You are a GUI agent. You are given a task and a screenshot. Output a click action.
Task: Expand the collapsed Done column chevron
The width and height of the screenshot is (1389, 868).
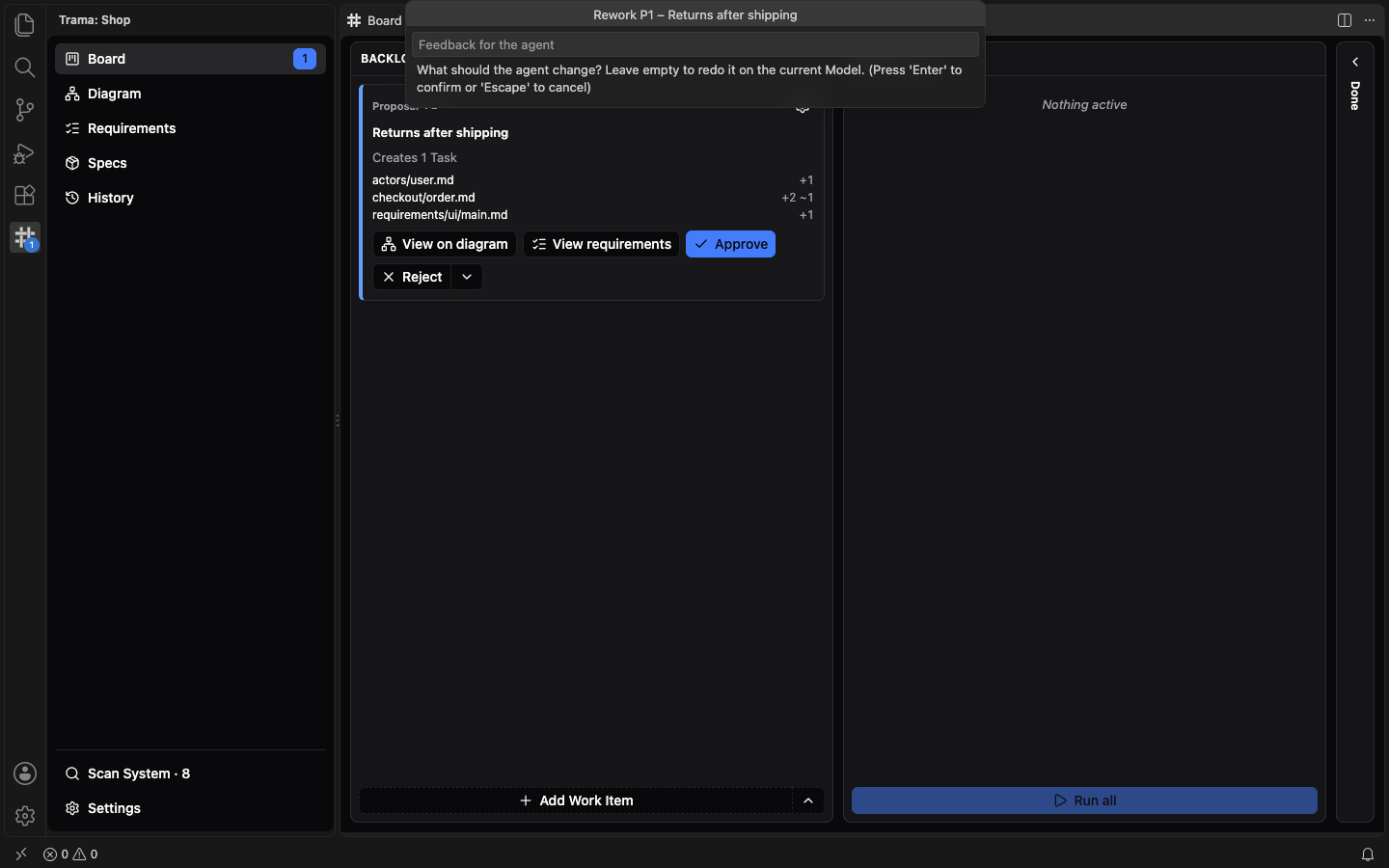[x=1355, y=62]
